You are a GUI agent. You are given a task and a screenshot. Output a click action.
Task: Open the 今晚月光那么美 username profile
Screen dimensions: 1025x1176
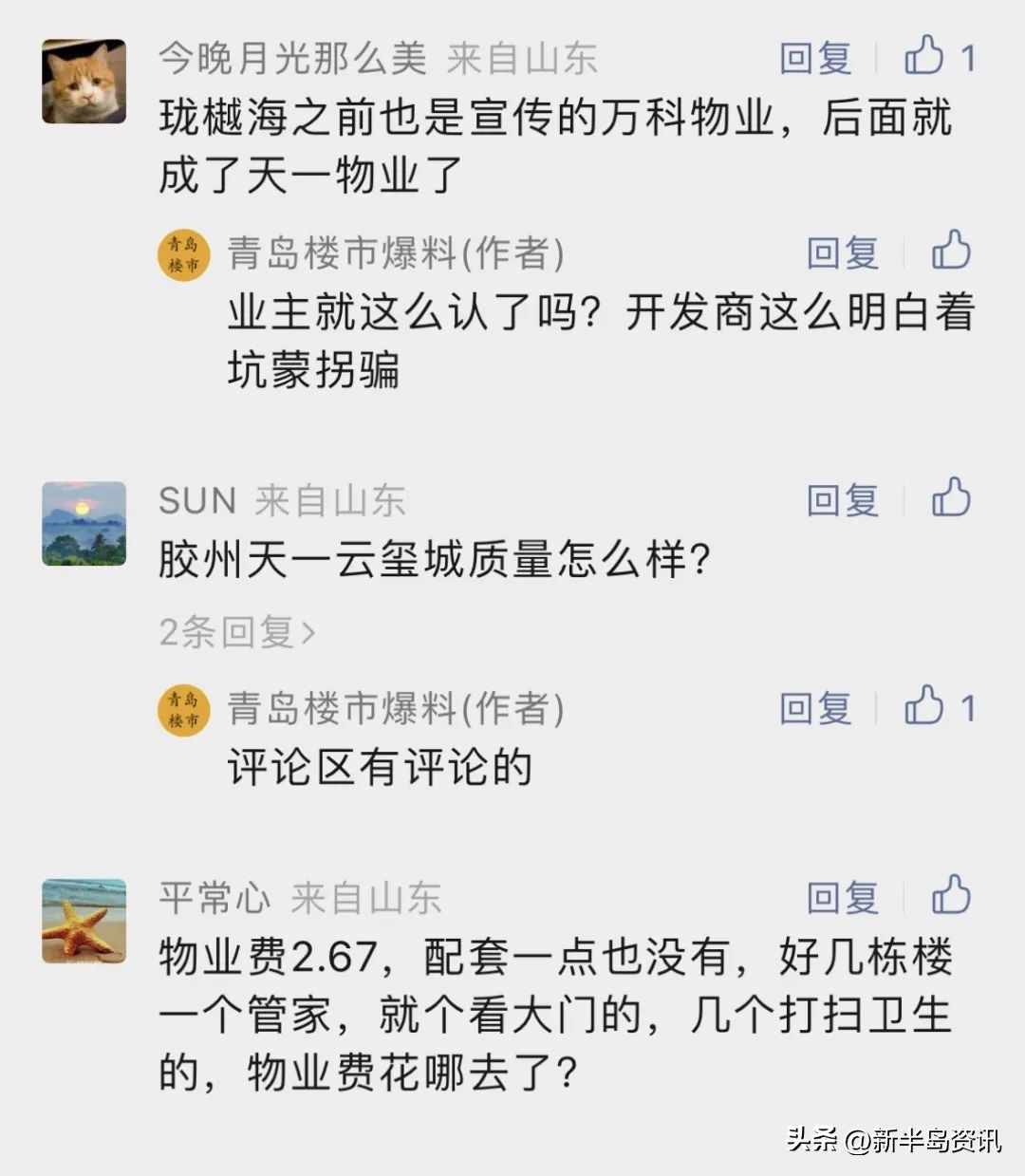292,58
